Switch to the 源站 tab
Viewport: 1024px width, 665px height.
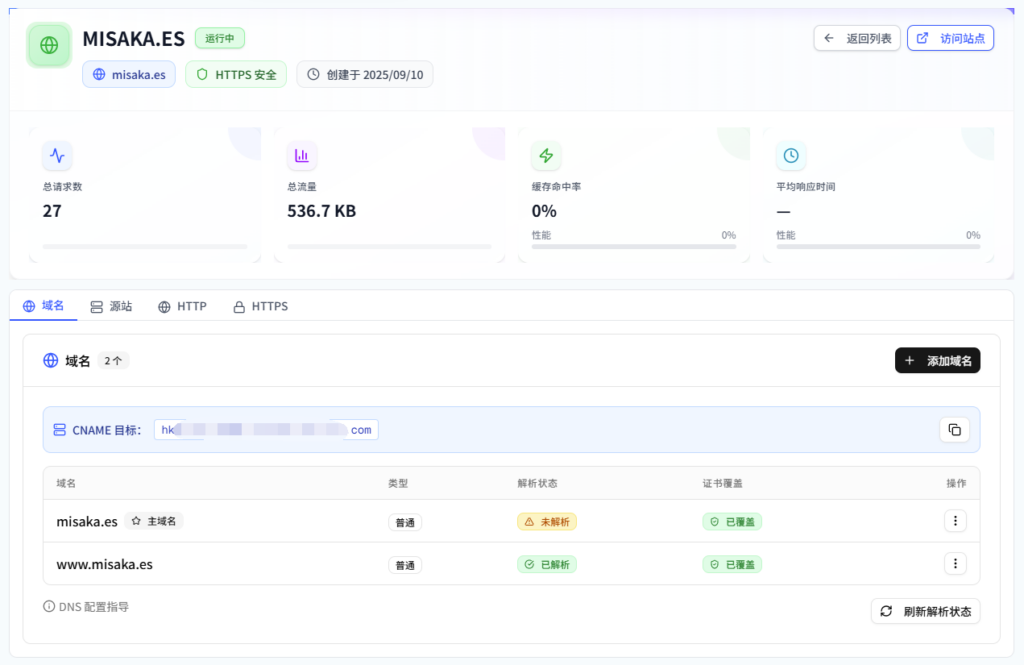point(110,306)
